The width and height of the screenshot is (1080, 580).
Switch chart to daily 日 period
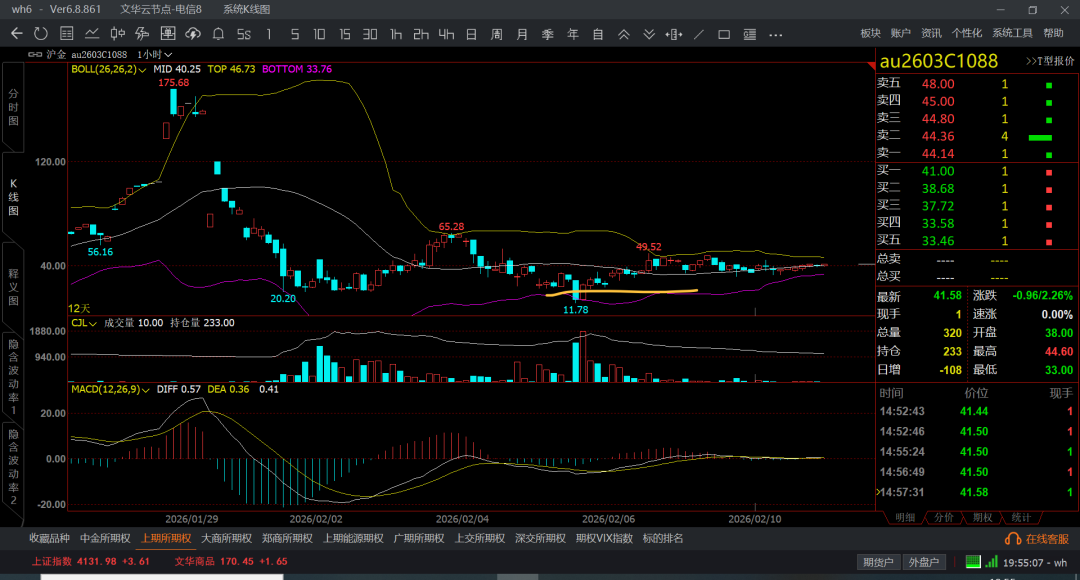point(471,34)
